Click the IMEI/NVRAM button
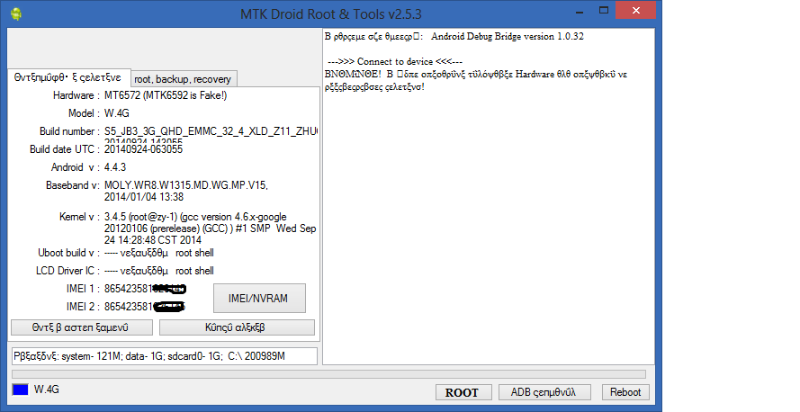This screenshot has width=800, height=412. pyautogui.click(x=259, y=298)
